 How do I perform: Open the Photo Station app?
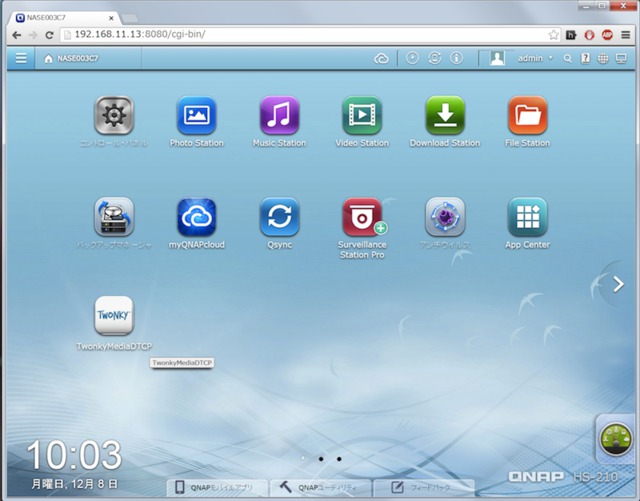point(196,117)
